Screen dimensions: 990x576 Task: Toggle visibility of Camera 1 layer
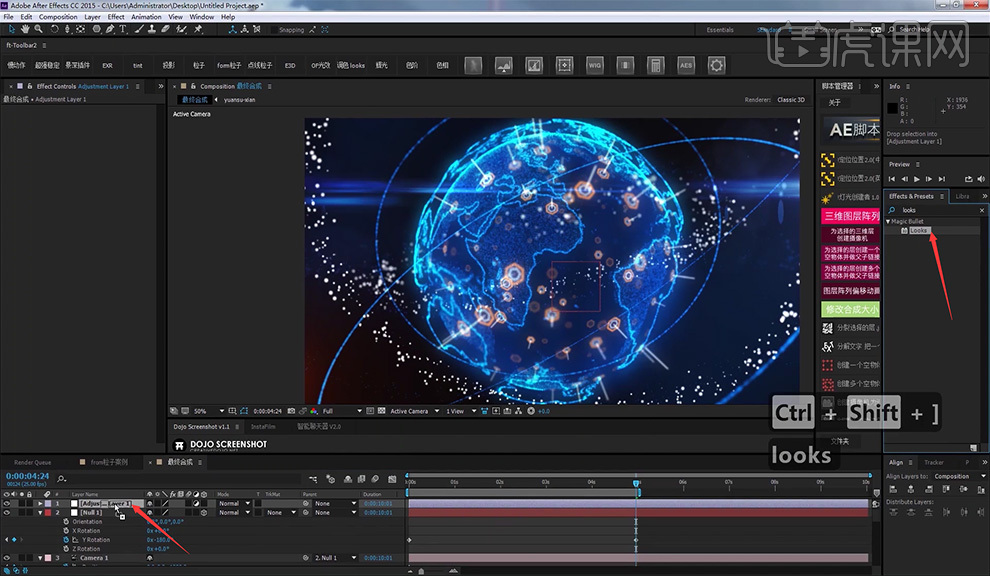tap(6, 558)
